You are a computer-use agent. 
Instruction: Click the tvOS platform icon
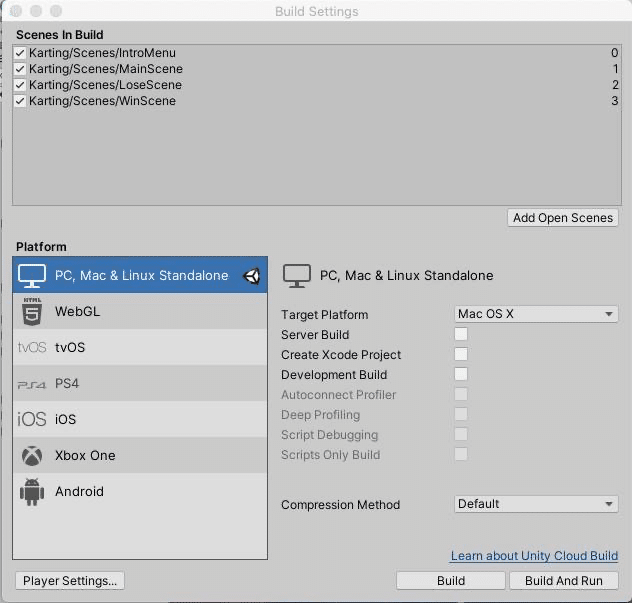[x=32, y=347]
